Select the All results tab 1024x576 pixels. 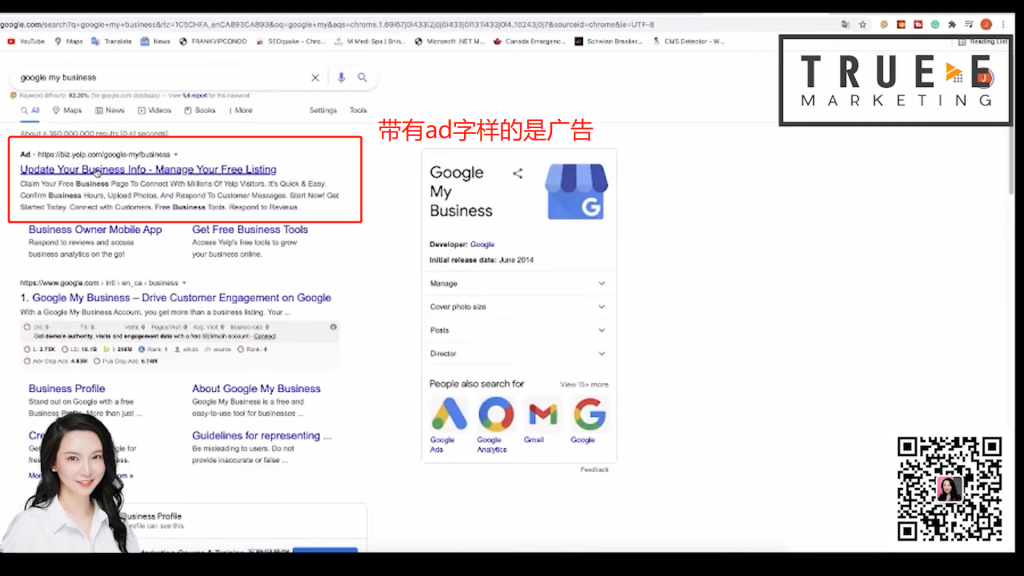tap(30, 110)
